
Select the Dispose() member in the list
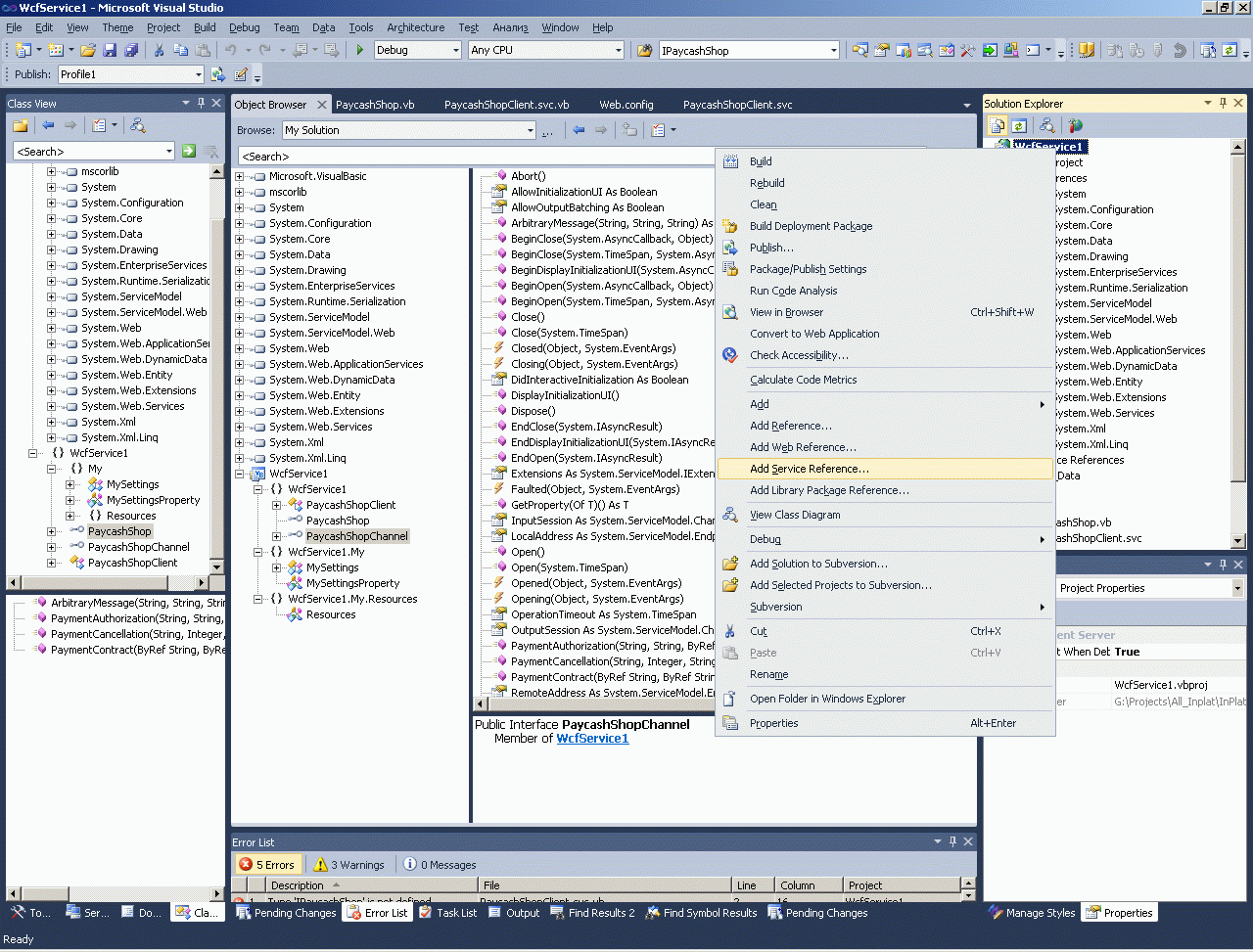point(534,411)
